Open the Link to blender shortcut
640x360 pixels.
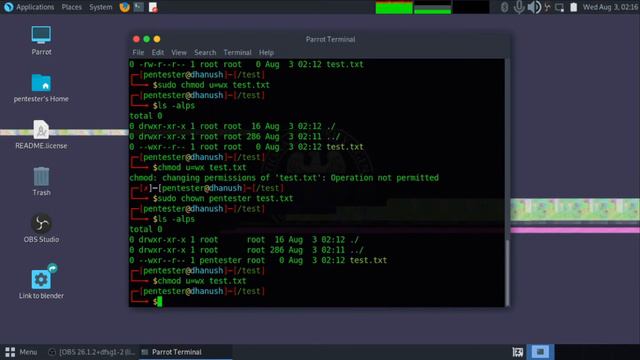tap(41, 281)
